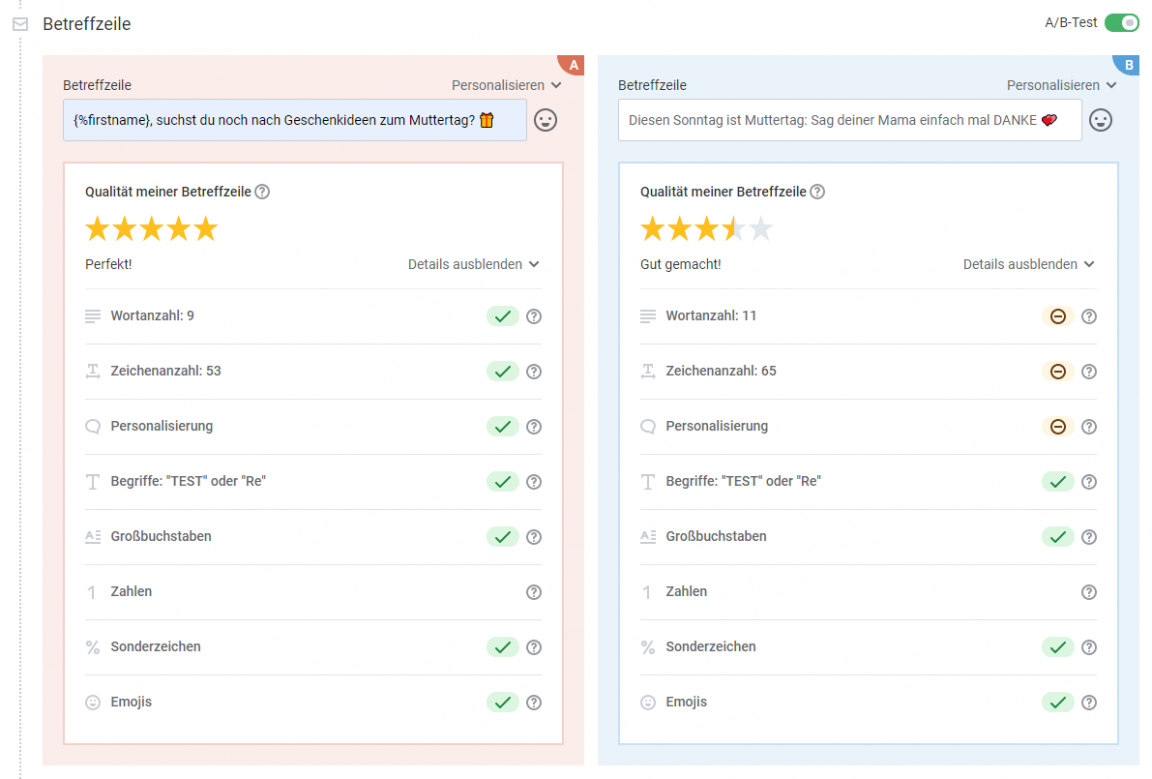Click help icon beside Sonderzeichen in variant B

[1089, 647]
